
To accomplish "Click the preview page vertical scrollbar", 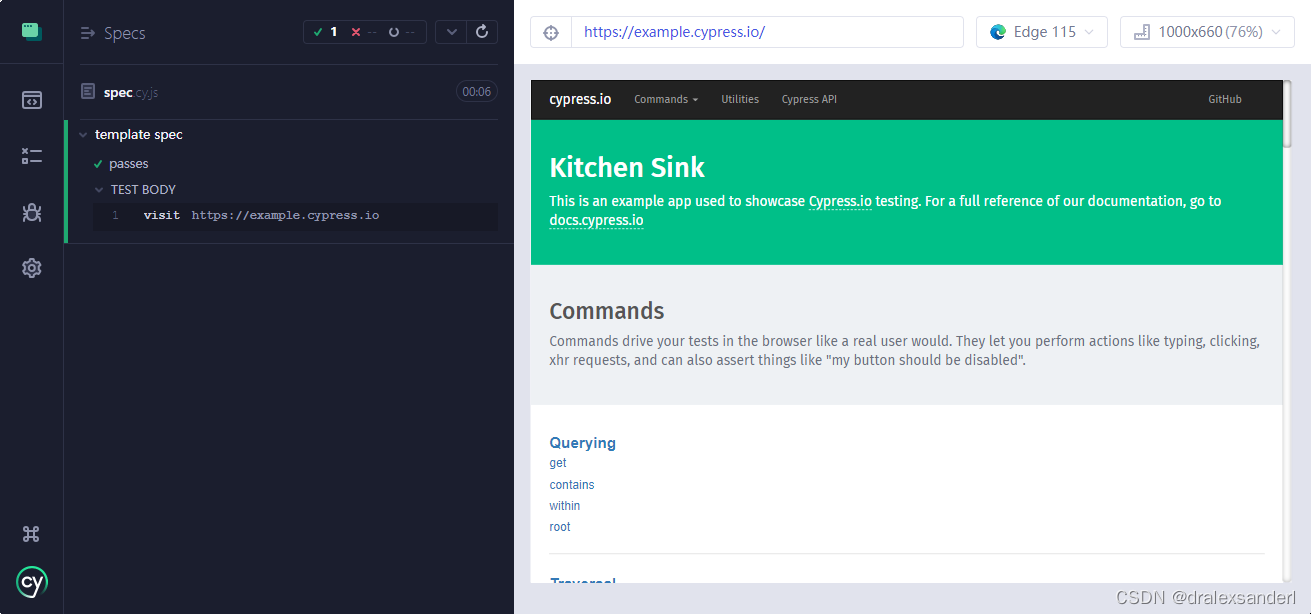I will (1288, 115).
